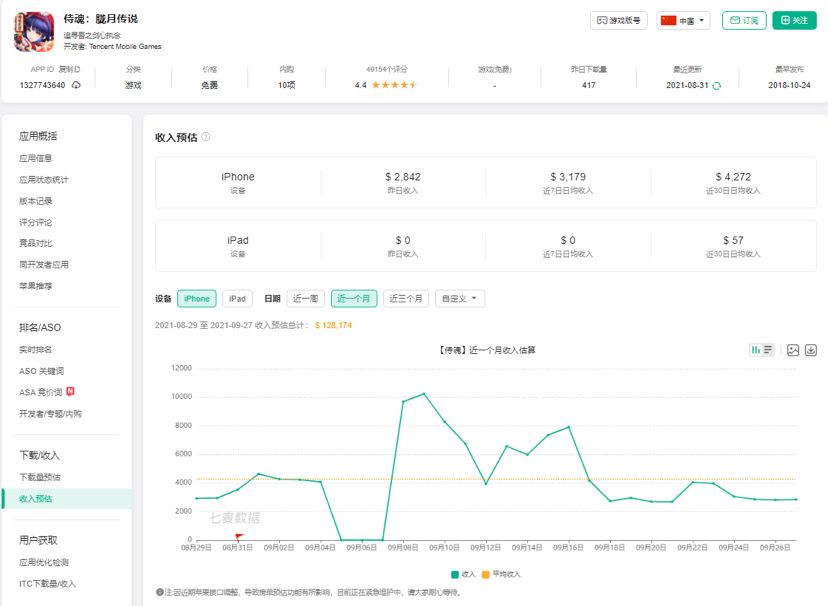The image size is (828, 606).
Task: Click the help icon beside 收入预估 title
Action: 205,137
